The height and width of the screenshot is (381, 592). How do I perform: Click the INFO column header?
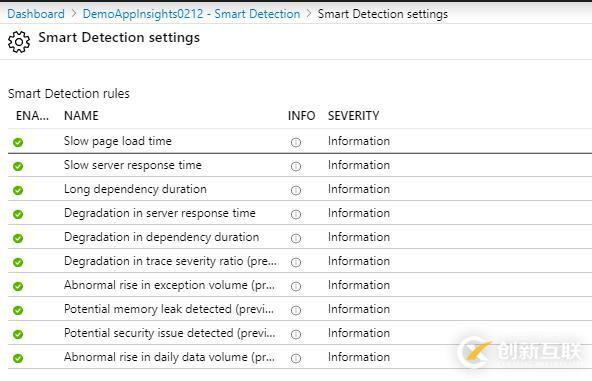pyautogui.click(x=301, y=116)
